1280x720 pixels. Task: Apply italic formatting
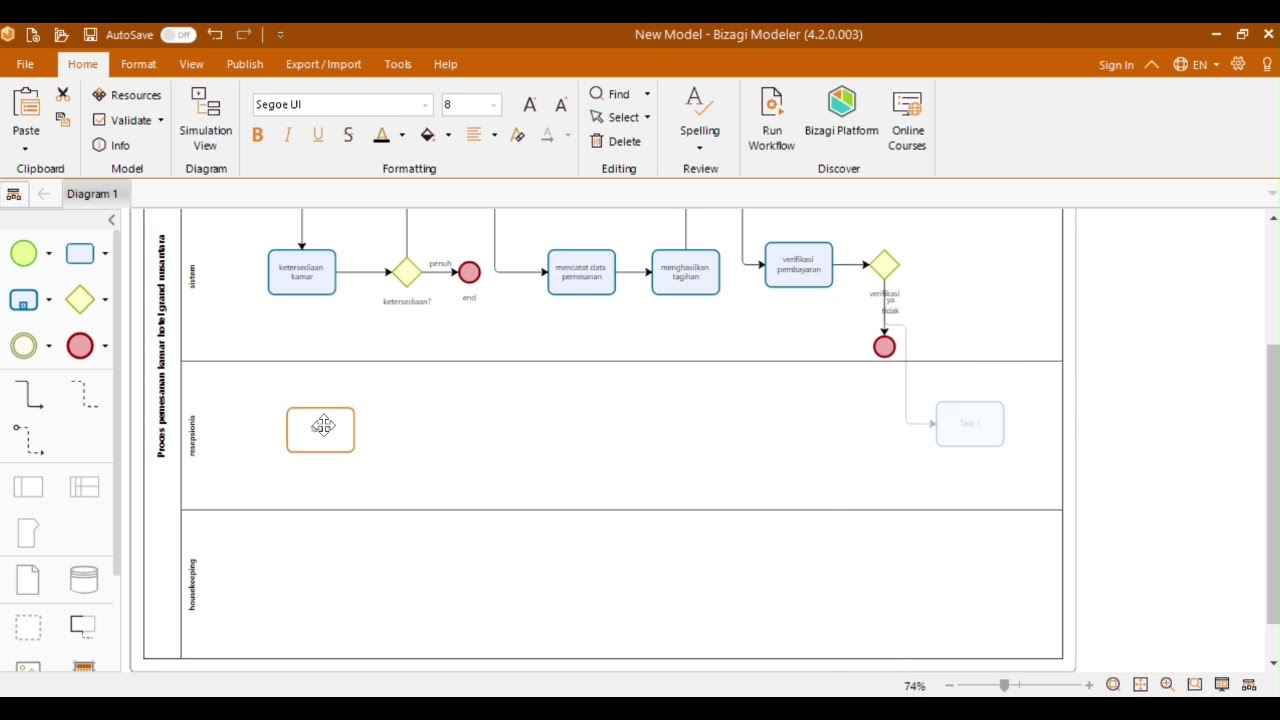click(288, 135)
